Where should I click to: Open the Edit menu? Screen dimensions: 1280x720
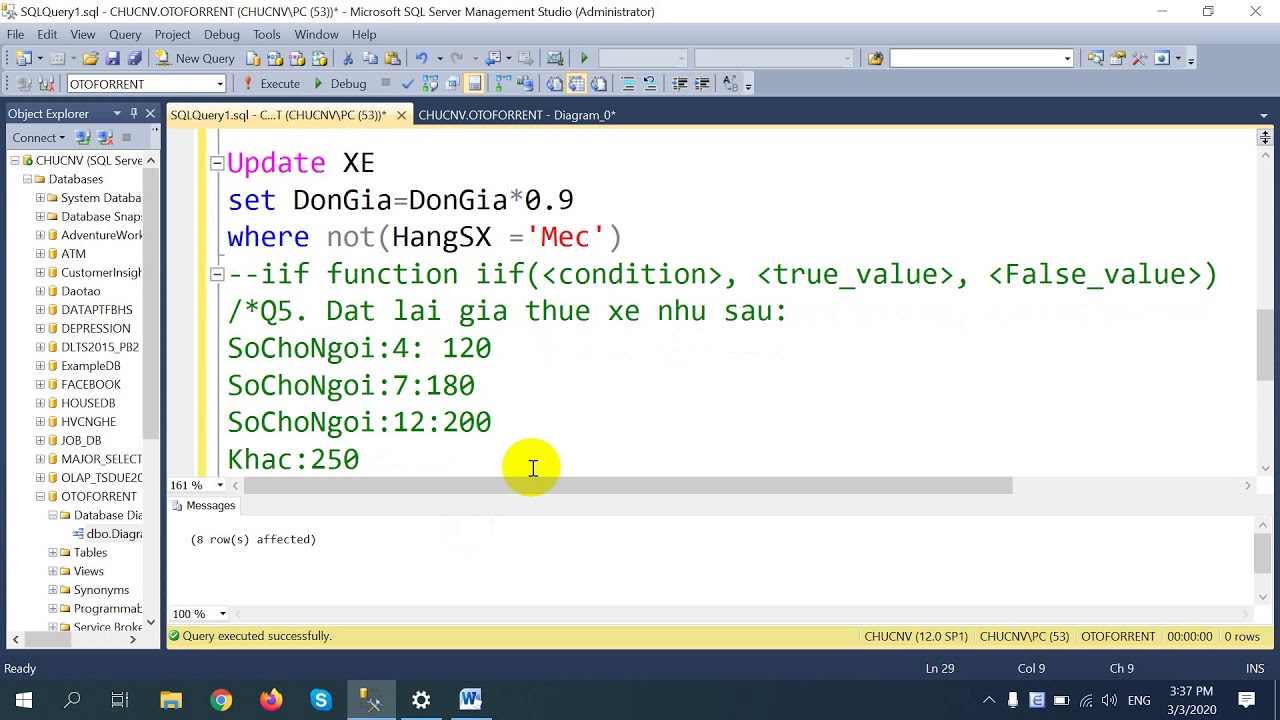(47, 34)
